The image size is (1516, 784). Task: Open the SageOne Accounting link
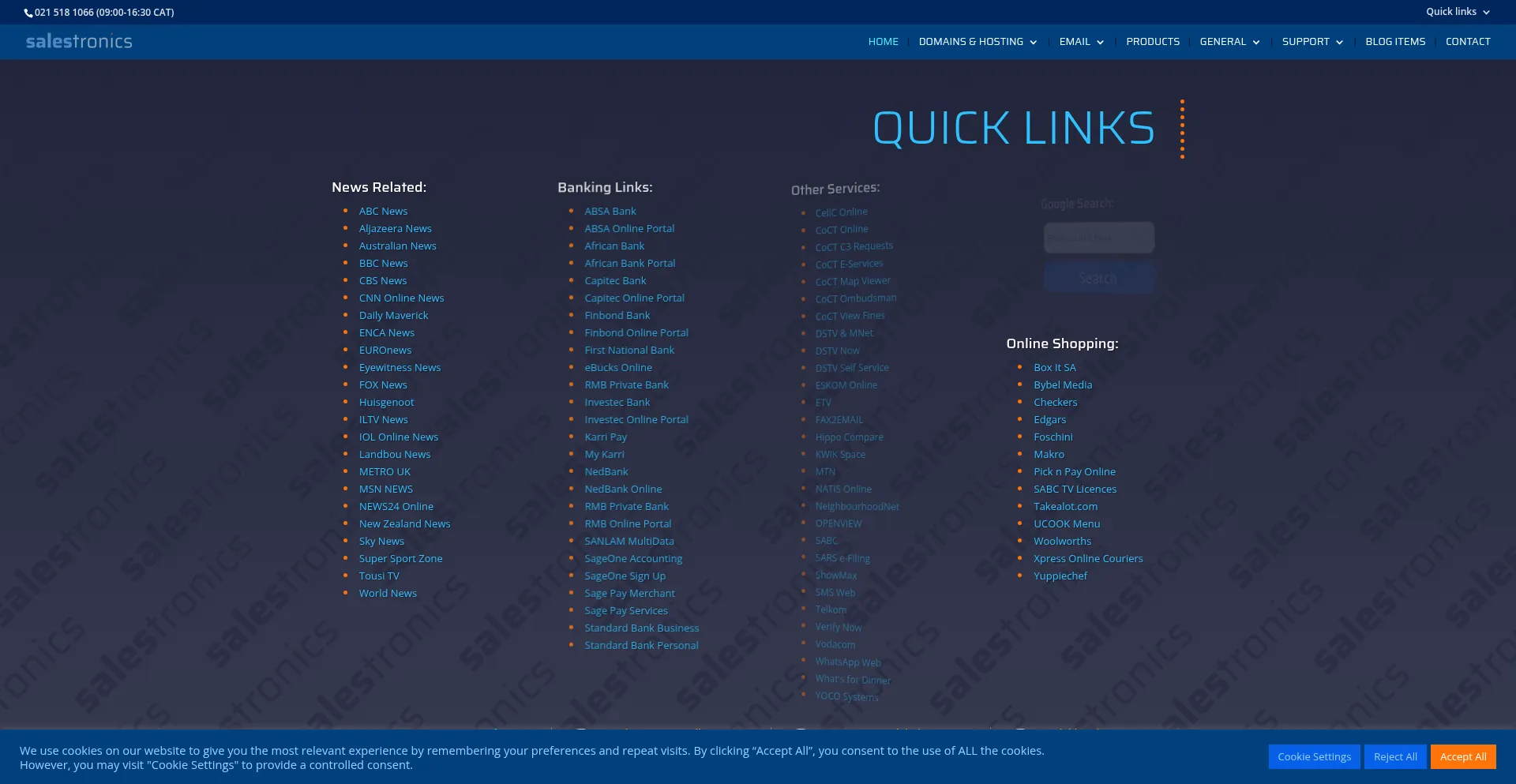[633, 559]
